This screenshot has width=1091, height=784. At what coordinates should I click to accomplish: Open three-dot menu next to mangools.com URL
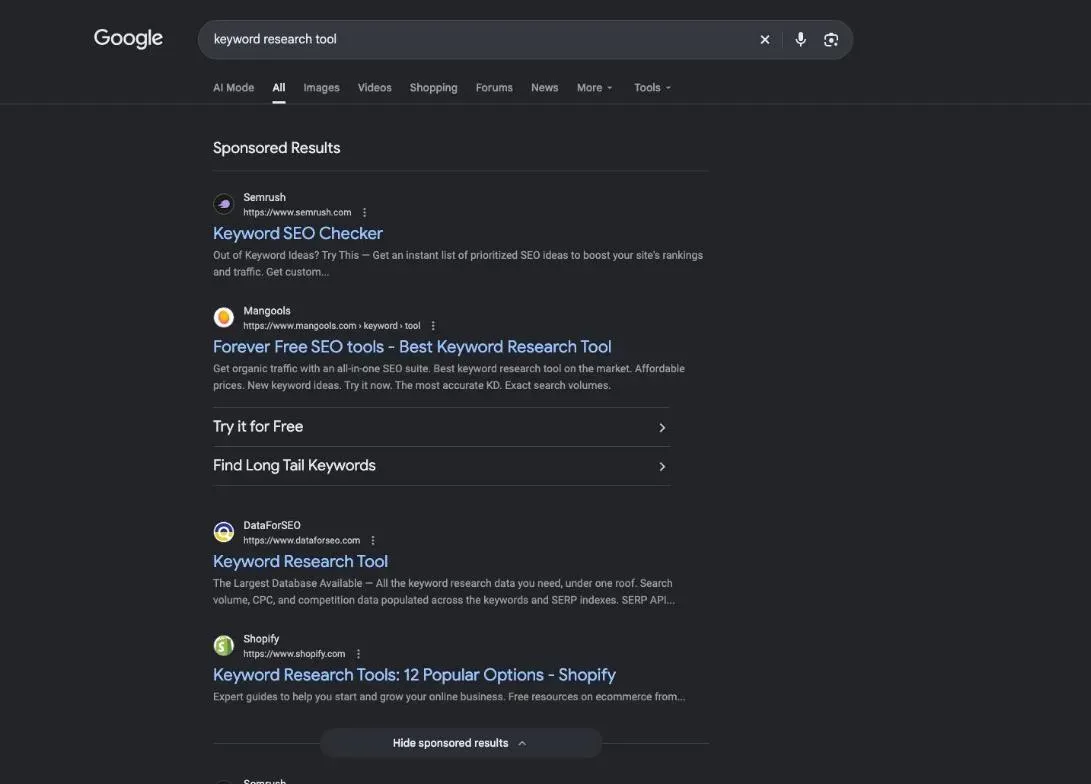[433, 326]
